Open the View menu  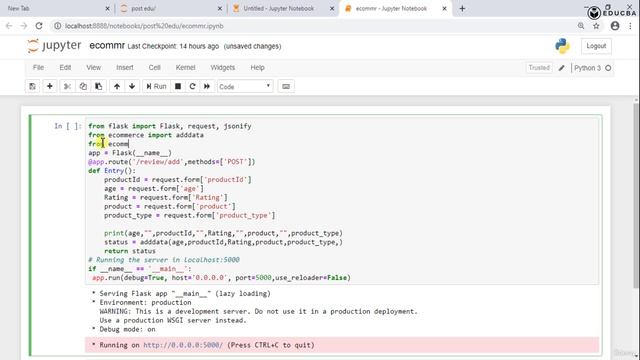93,68
